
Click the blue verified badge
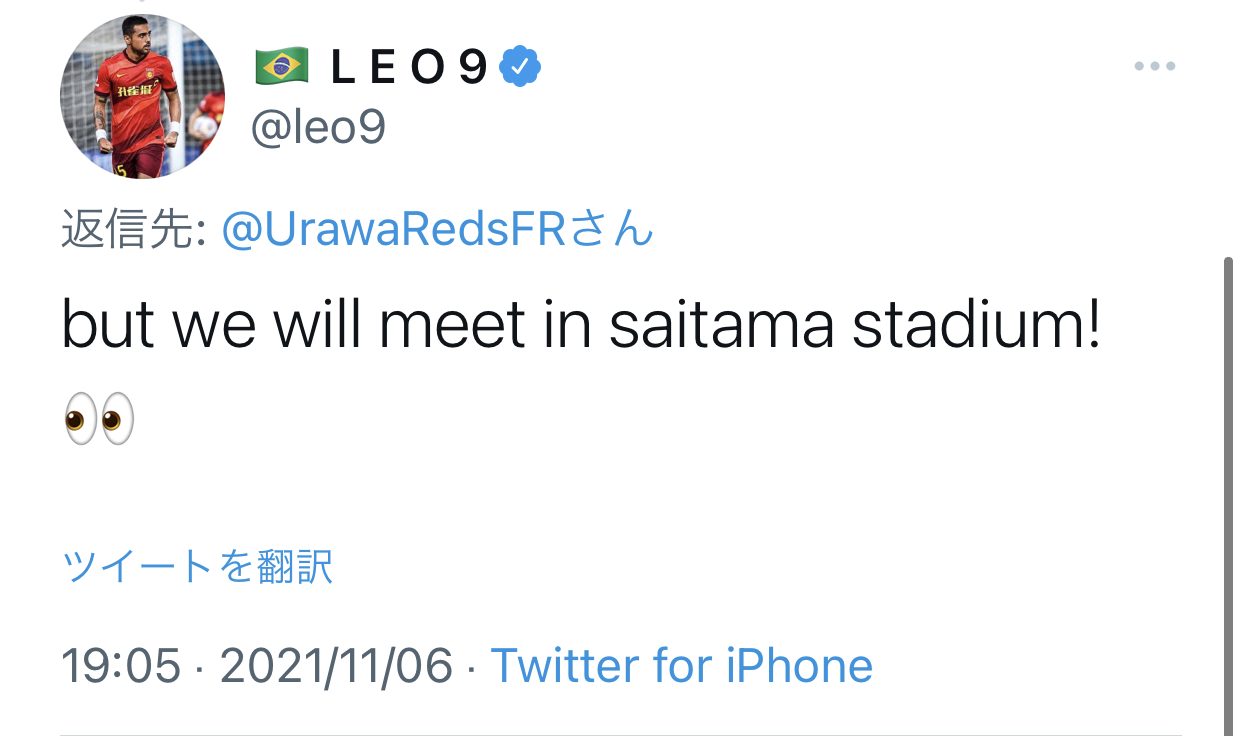click(520, 66)
